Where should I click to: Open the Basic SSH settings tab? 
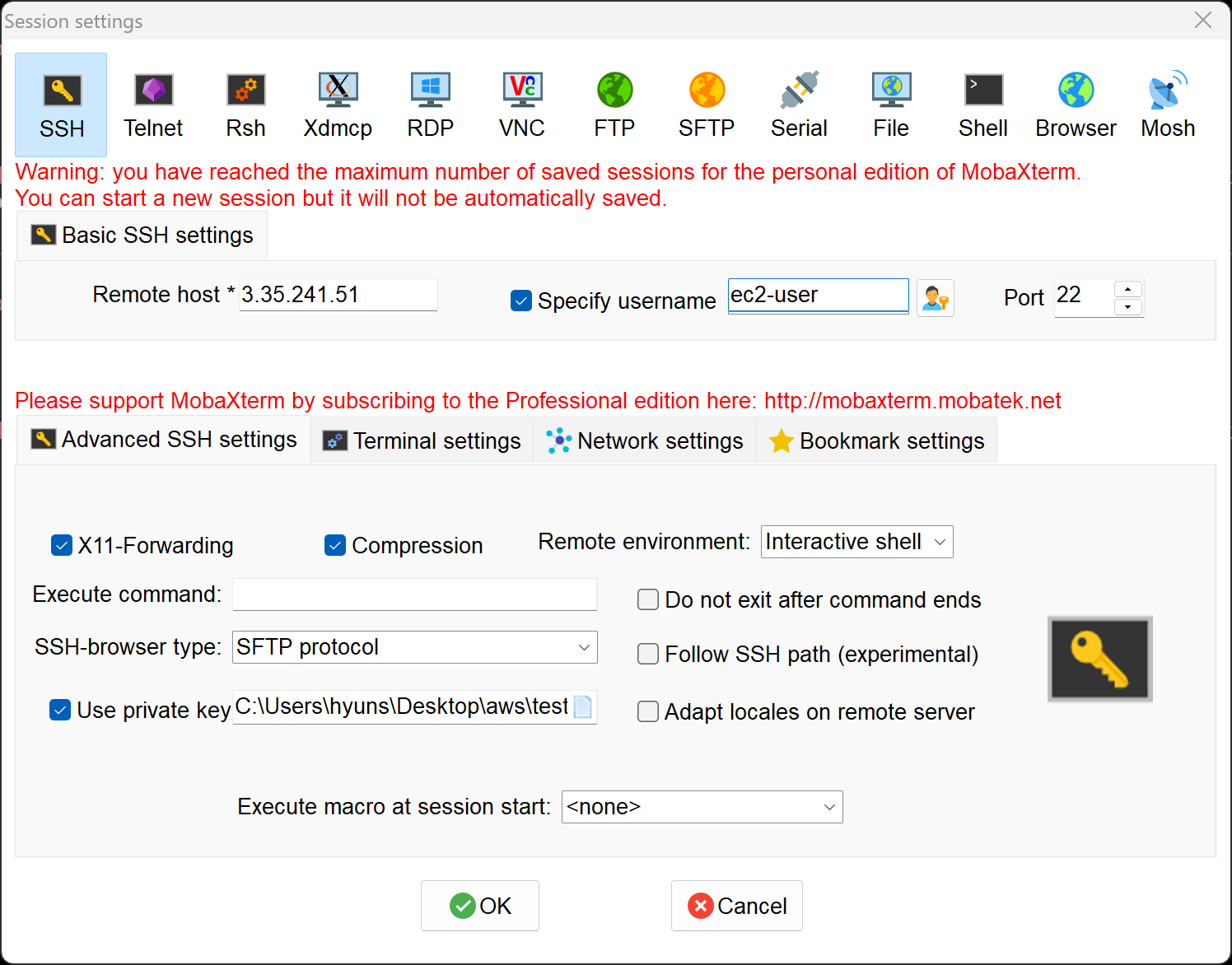coord(142,235)
